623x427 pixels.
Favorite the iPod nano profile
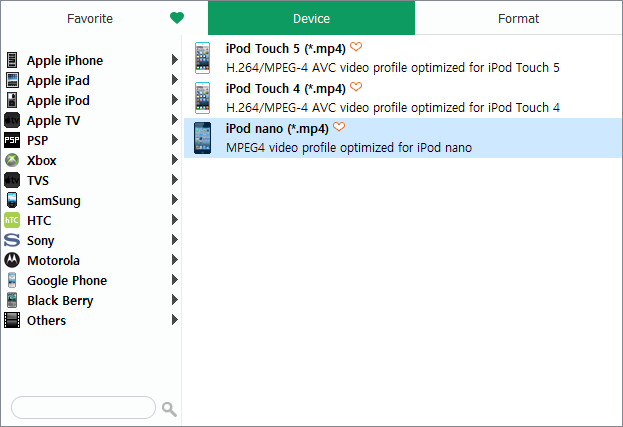coord(339,127)
